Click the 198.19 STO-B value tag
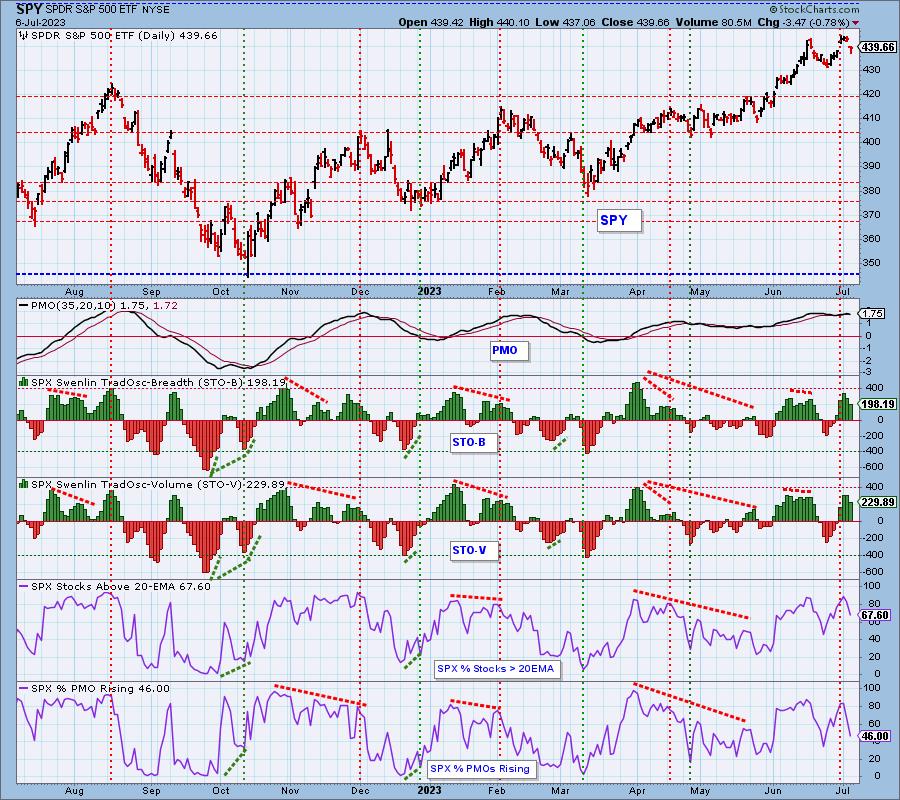 pos(878,404)
